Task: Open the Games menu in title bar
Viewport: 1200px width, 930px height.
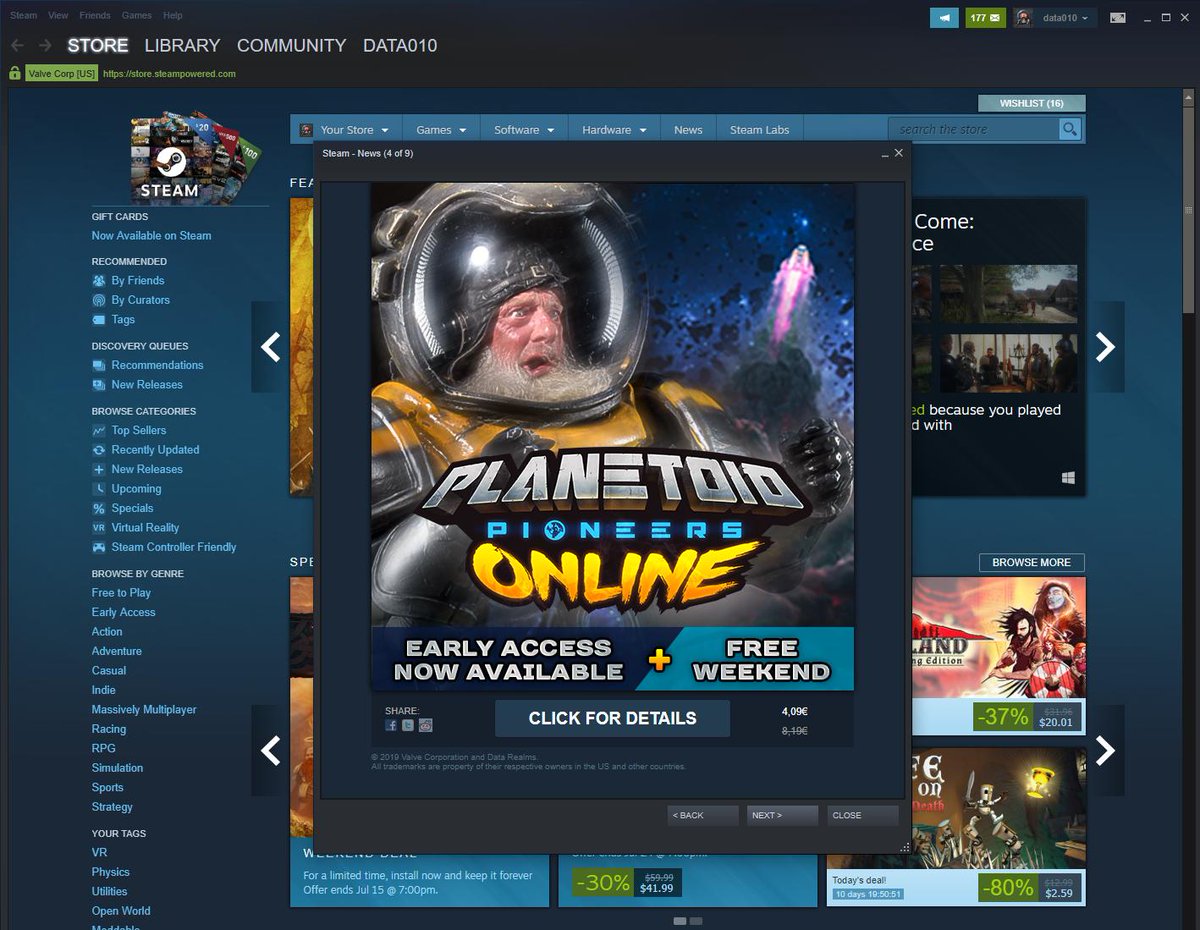Action: pos(137,16)
